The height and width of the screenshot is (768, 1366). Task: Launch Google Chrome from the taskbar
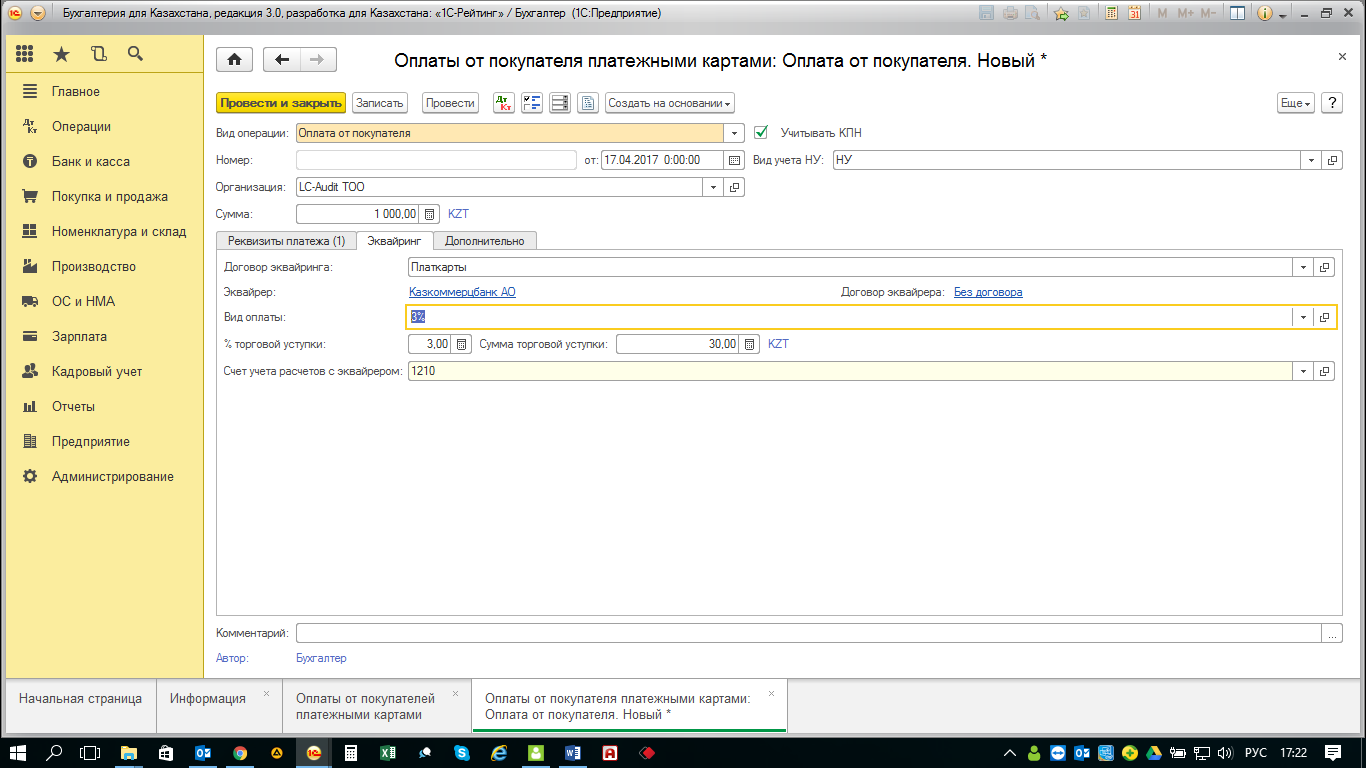coord(240,753)
